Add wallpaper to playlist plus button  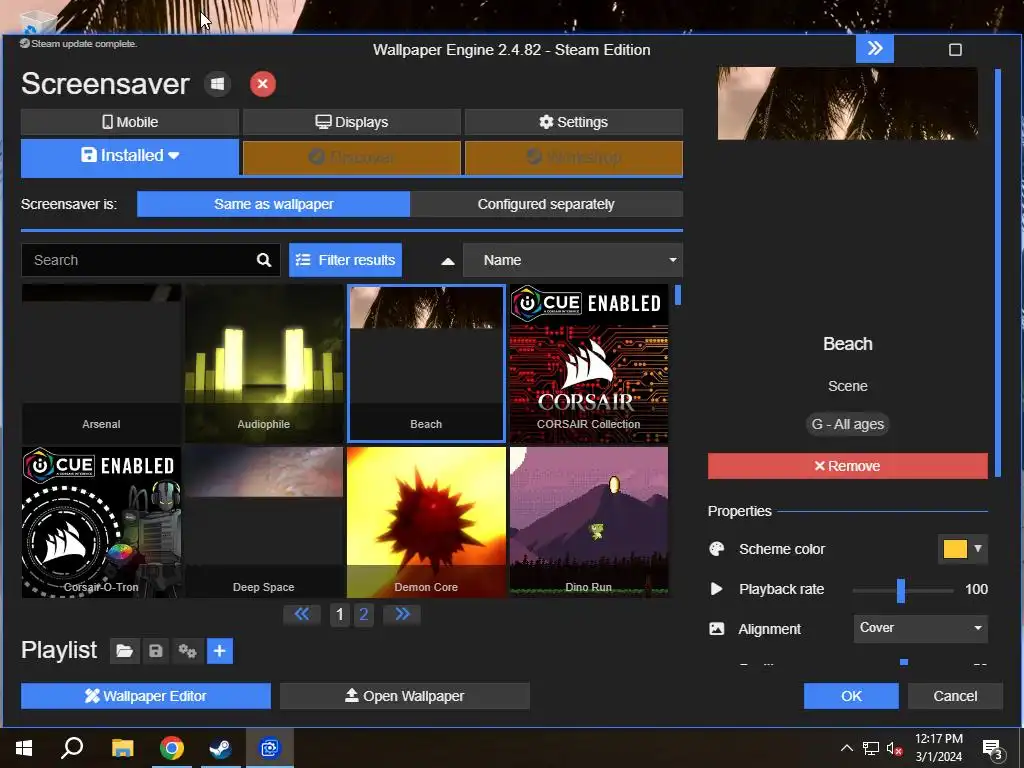220,651
